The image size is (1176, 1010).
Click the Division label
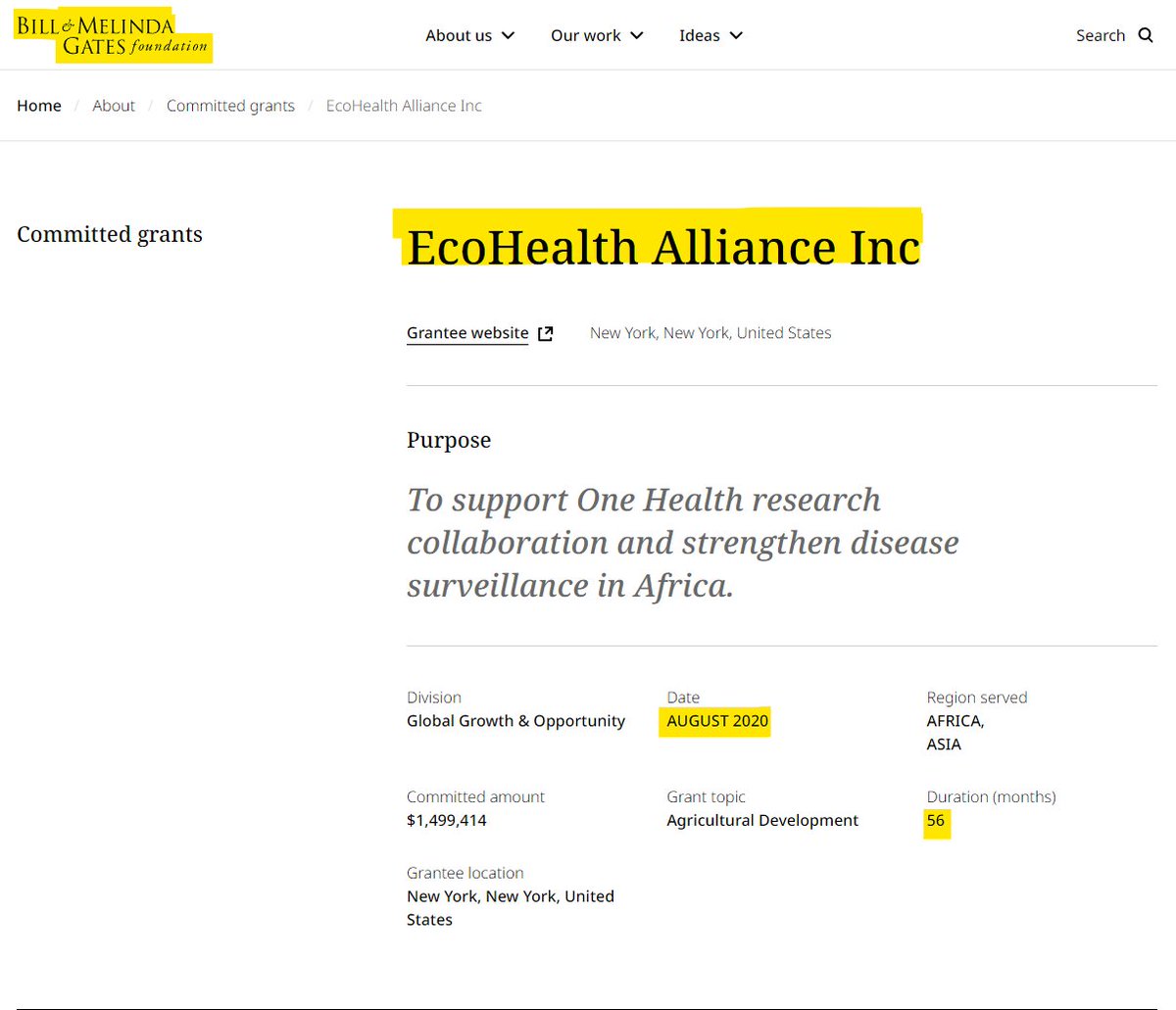tap(434, 697)
